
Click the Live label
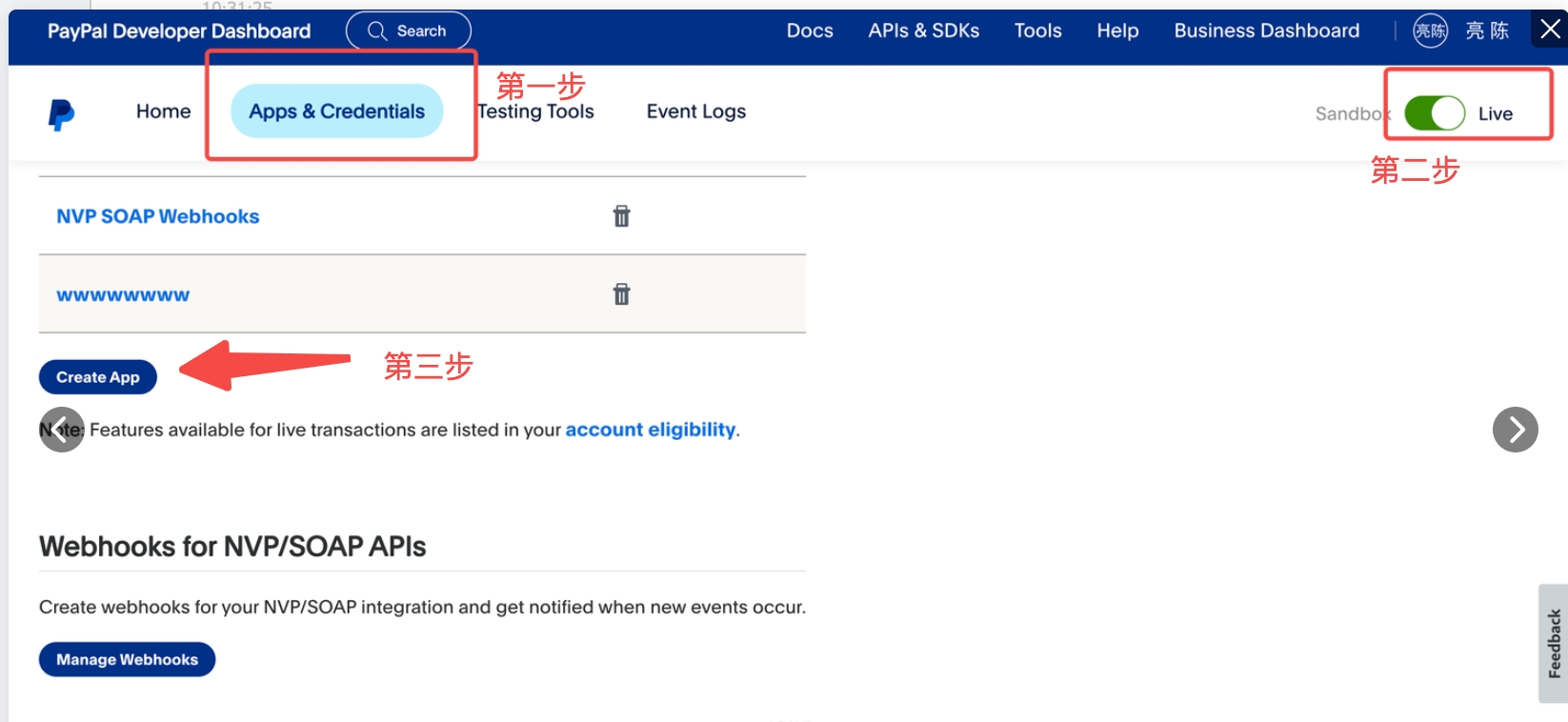(x=1495, y=114)
